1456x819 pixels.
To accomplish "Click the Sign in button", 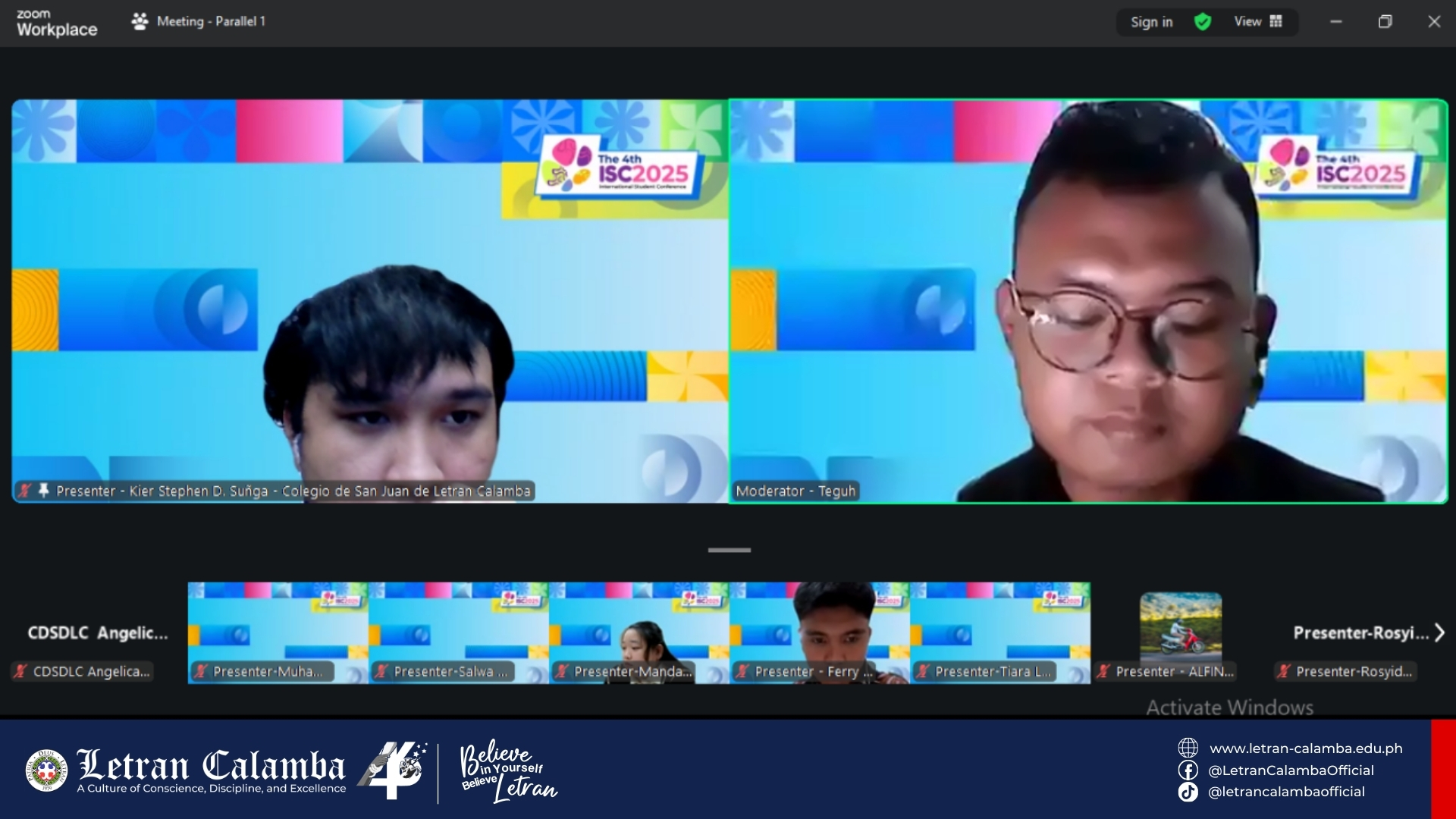I will point(1151,22).
